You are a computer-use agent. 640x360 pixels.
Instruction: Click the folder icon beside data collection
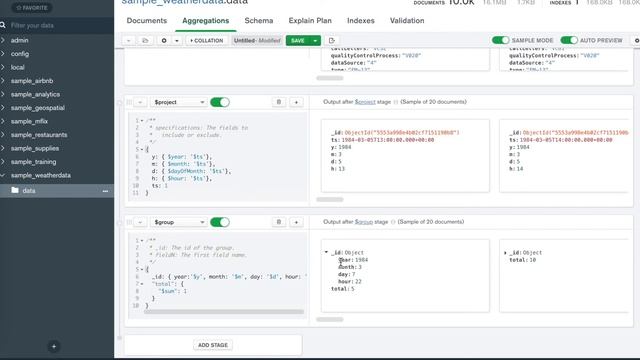pos(15,190)
